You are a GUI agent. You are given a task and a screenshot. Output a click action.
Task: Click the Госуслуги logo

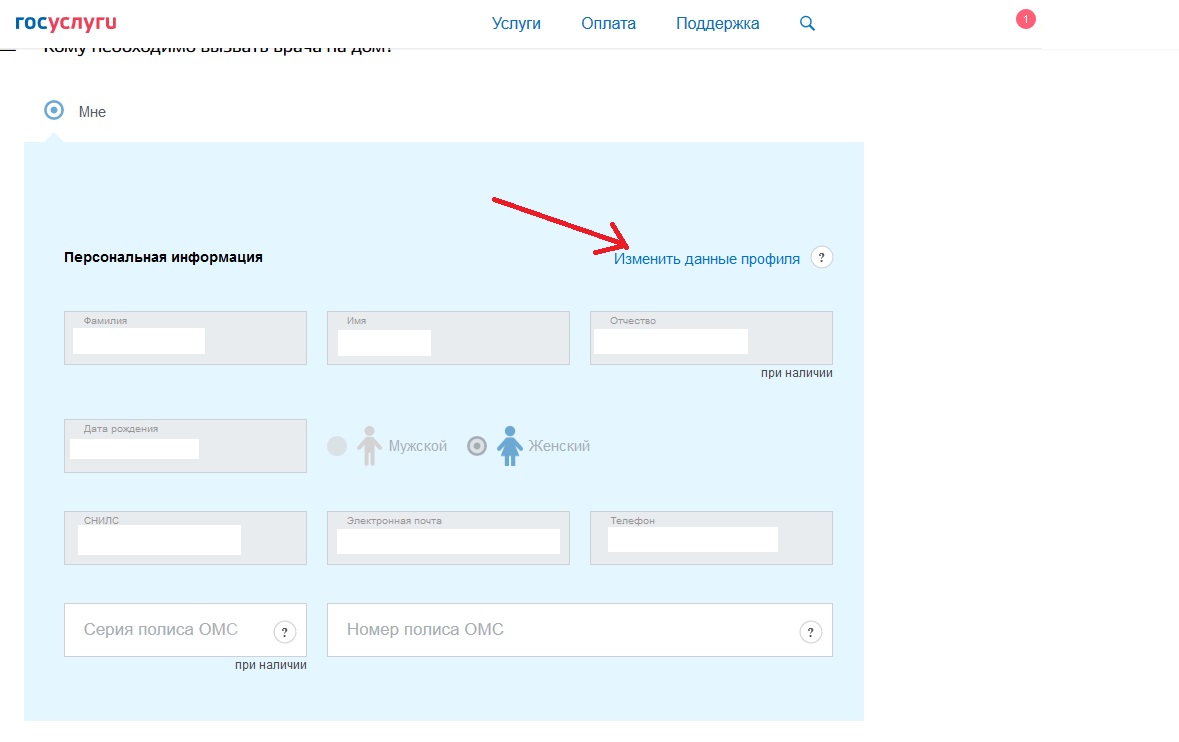pos(65,22)
